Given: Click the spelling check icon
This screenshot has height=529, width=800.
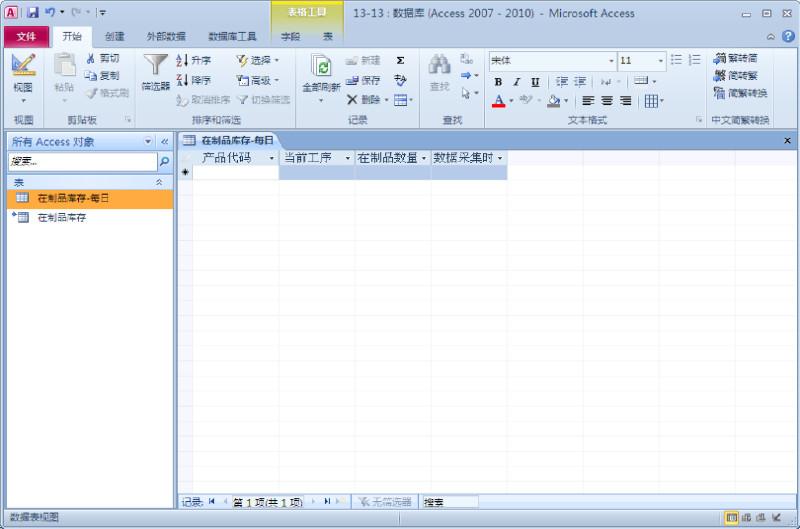Looking at the screenshot, I should pos(401,80).
